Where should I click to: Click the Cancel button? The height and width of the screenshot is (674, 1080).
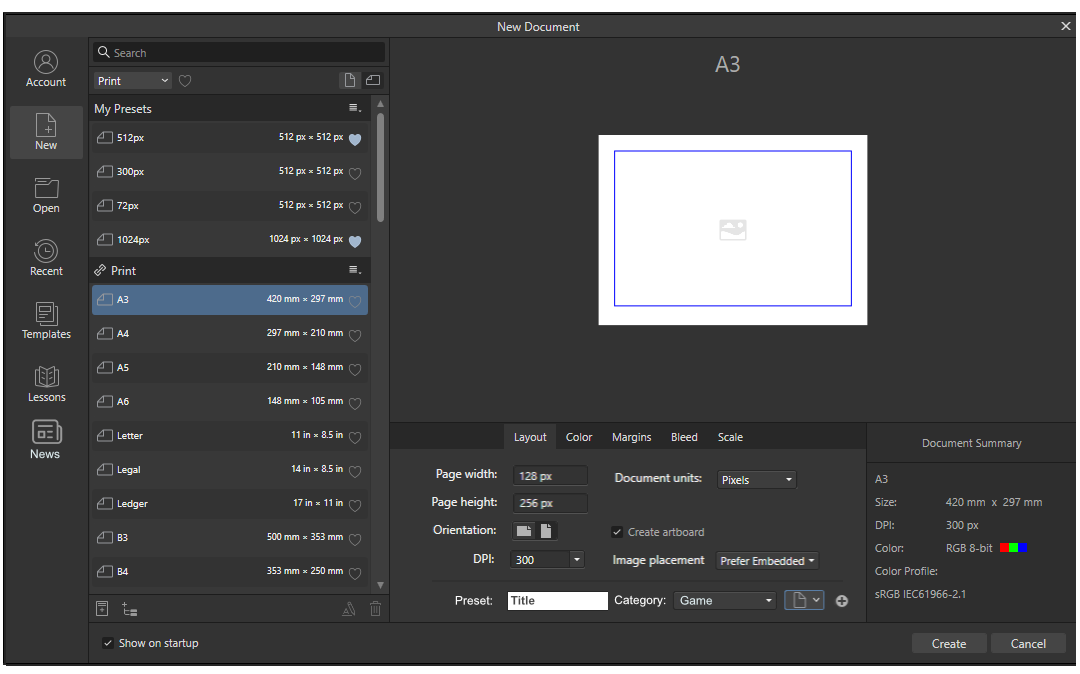click(x=1028, y=644)
